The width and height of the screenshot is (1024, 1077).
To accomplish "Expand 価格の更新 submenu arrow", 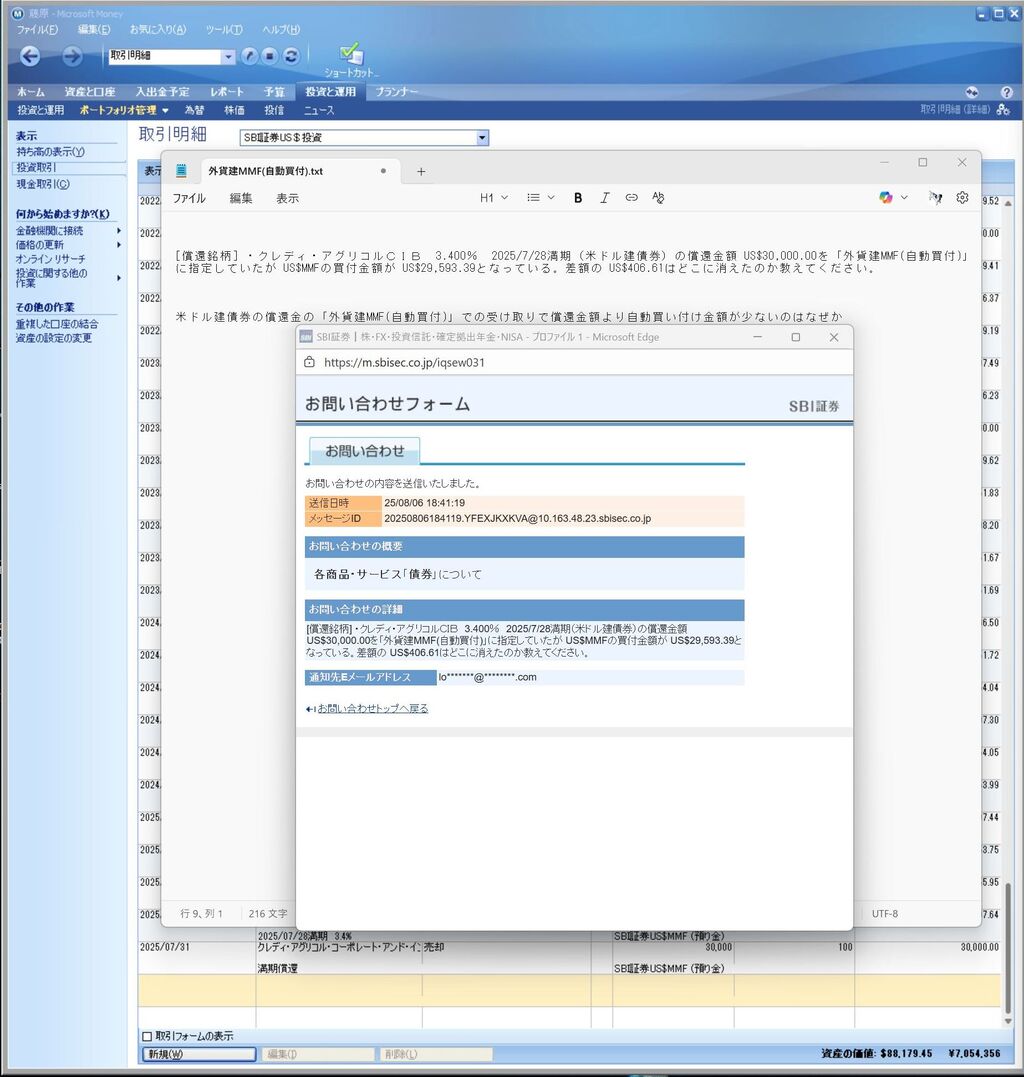I will [x=119, y=245].
